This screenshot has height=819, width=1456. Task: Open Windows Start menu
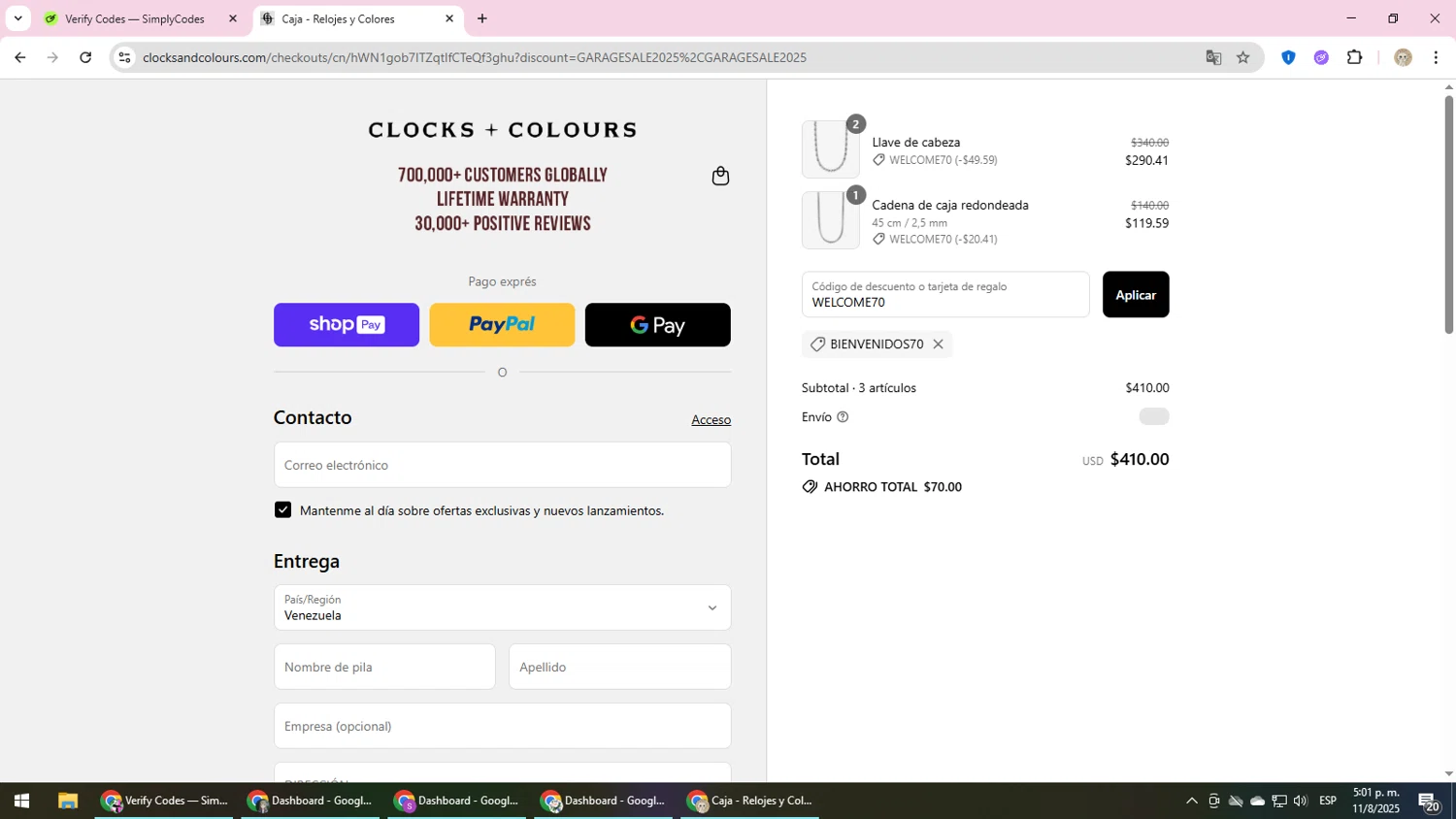tap(21, 801)
